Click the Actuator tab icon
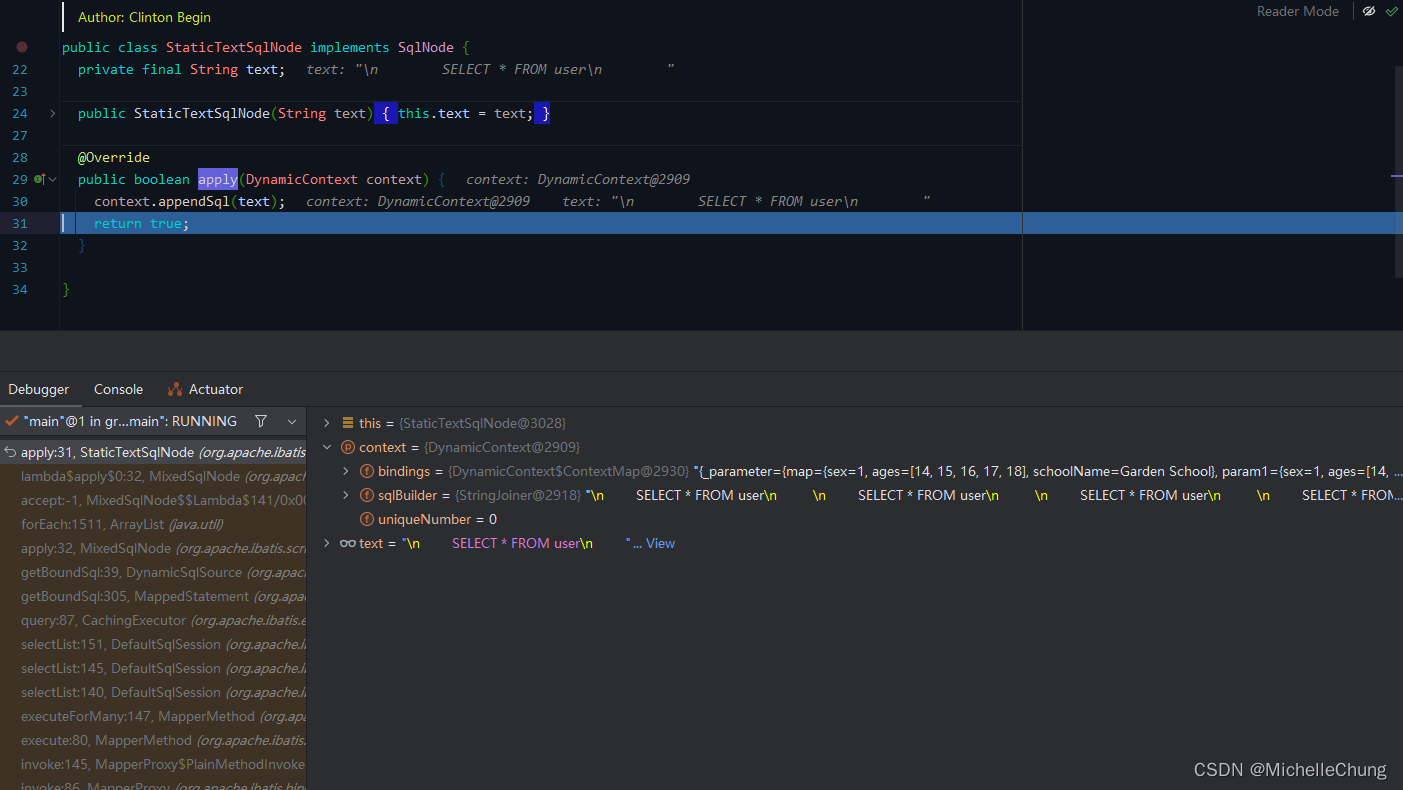Viewport: 1403px width, 790px height. point(175,389)
